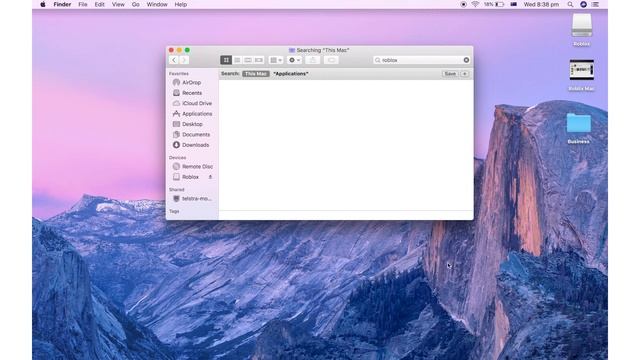The image size is (640, 360).
Task: Open the Go menu
Action: tap(136, 4)
